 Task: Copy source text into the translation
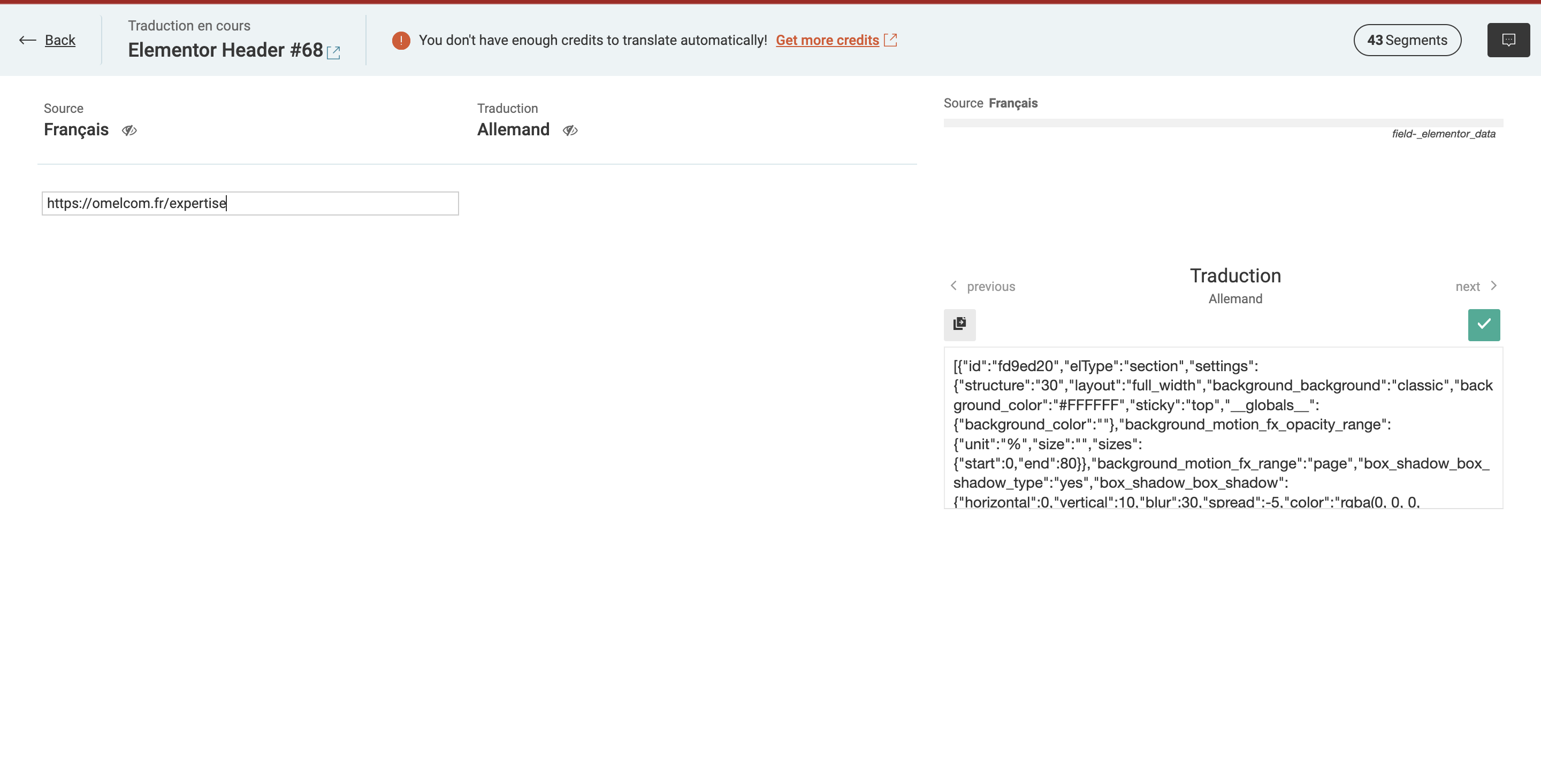(959, 324)
